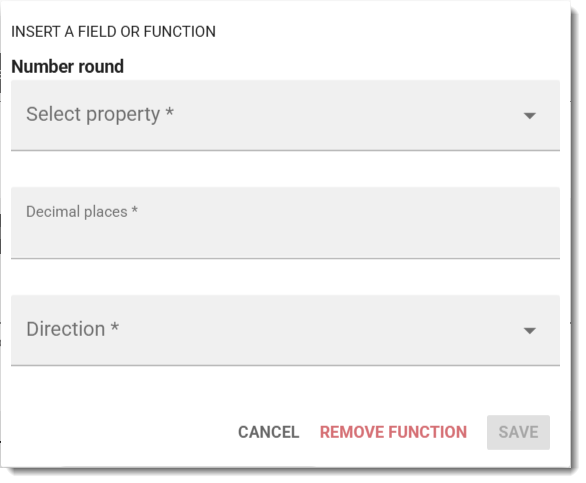Click the Insert a Field or Function title
This screenshot has width=586, height=483.
click(x=113, y=32)
